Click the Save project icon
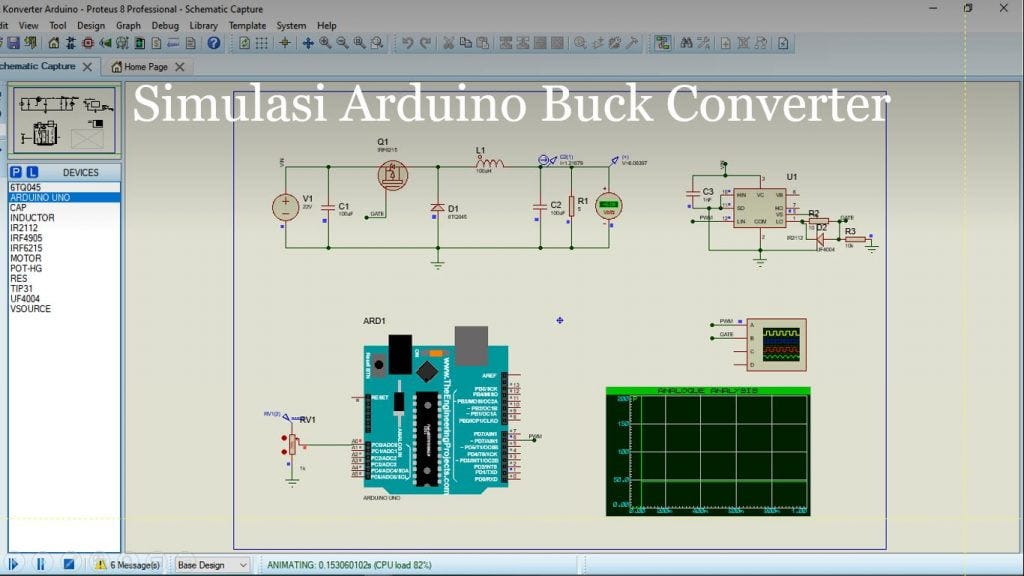This screenshot has width=1024, height=576. pos(15,44)
